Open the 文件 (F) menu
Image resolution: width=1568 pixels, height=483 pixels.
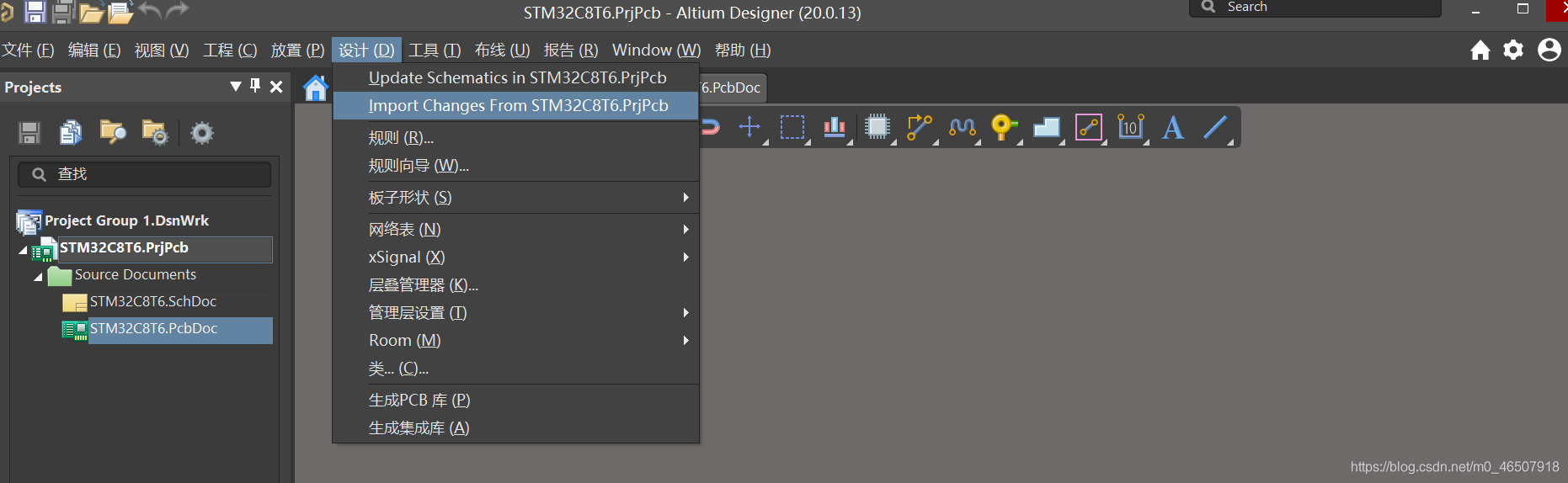(28, 50)
